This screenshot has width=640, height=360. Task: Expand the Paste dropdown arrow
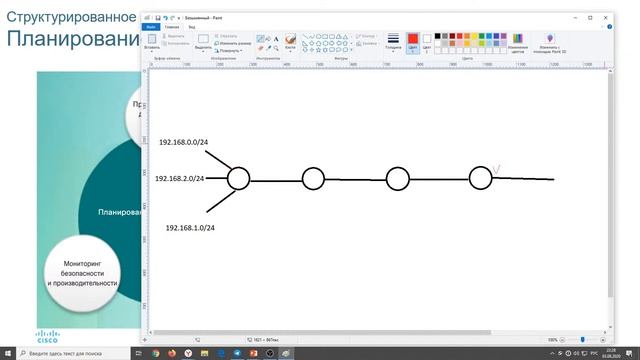coord(152,51)
